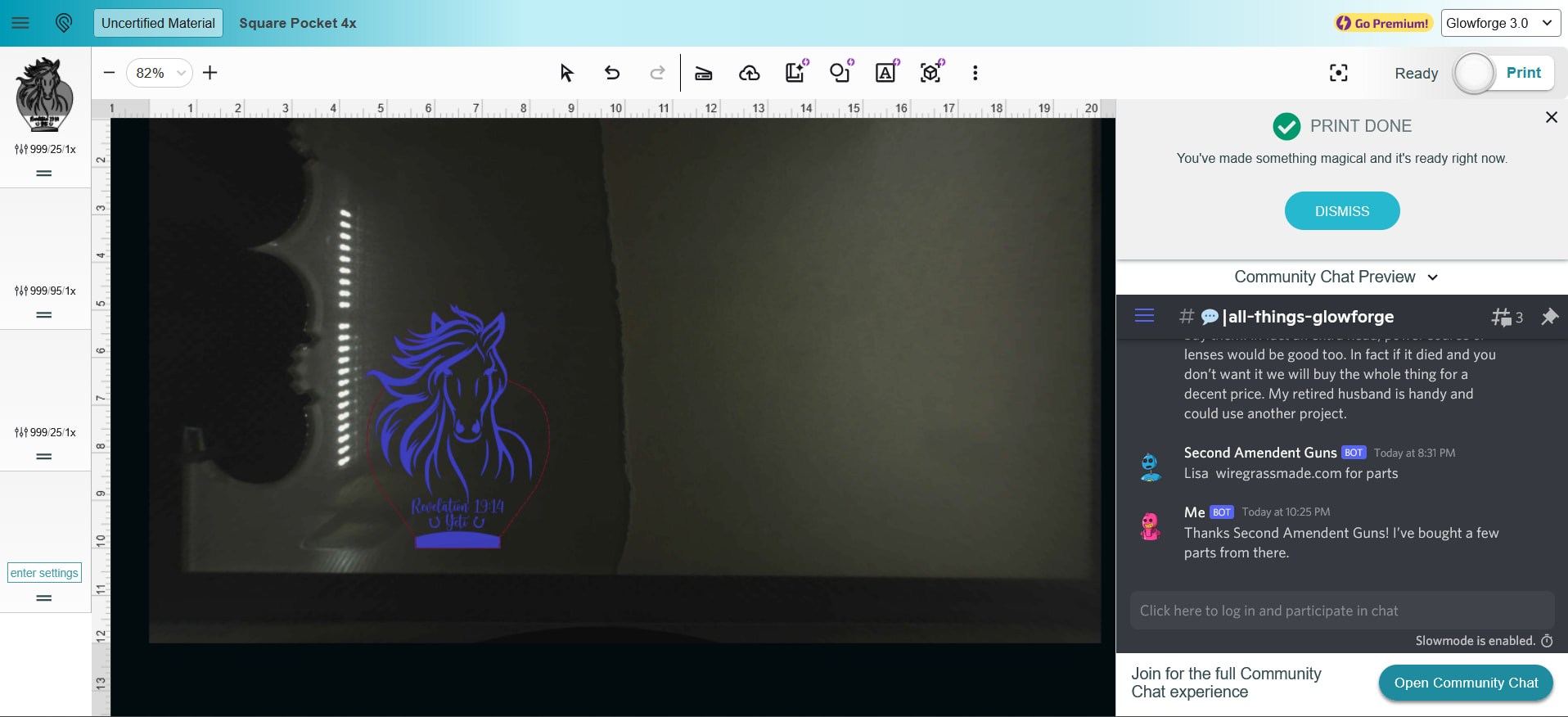Undo the last action

coord(612,73)
